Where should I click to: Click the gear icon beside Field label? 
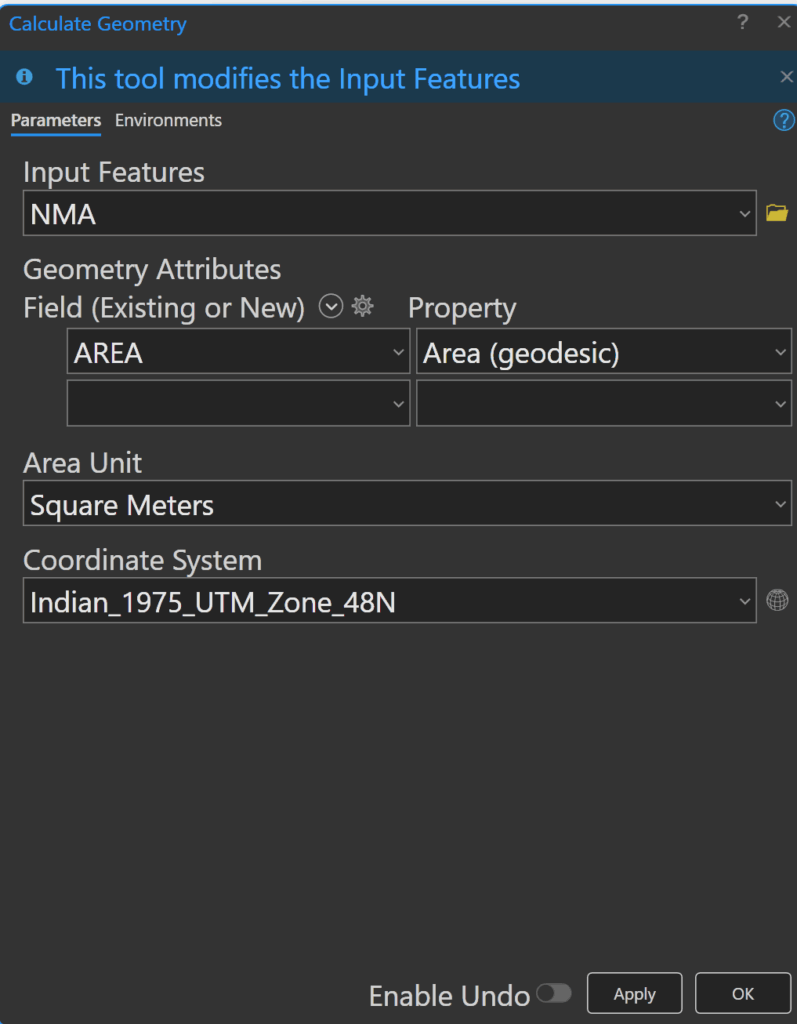coord(363,308)
